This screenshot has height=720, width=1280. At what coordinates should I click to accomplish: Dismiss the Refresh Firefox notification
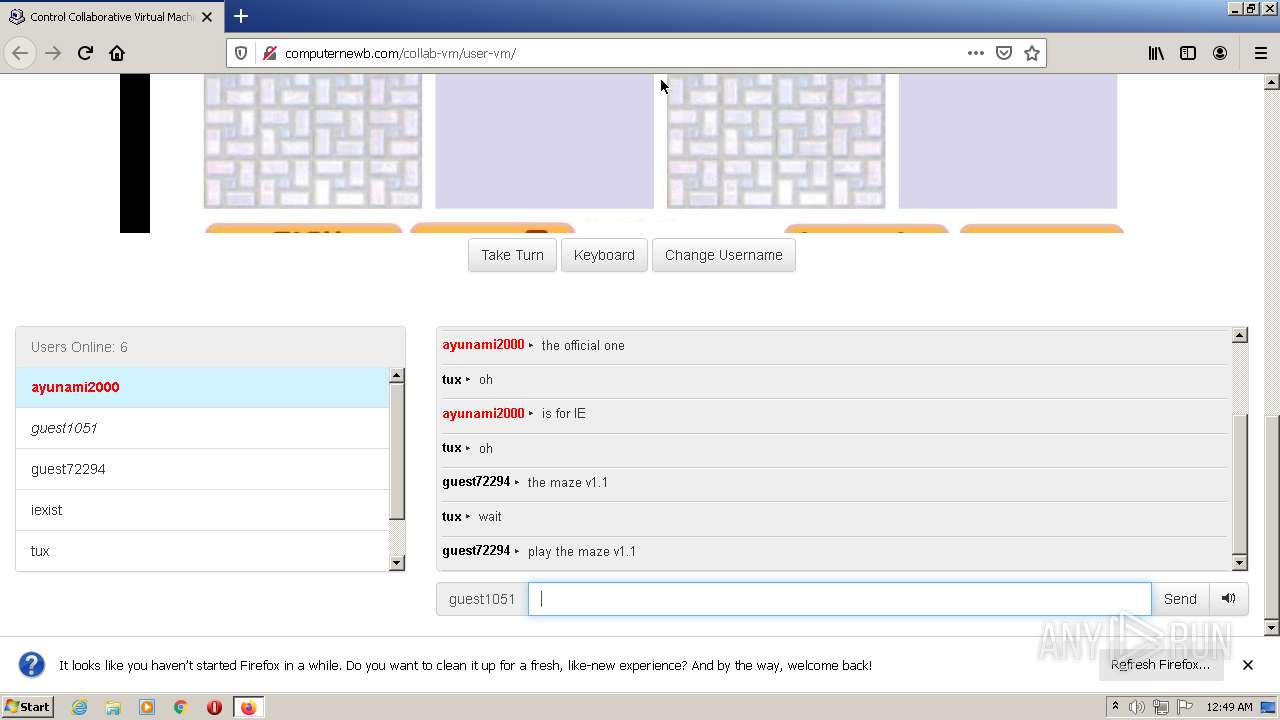coord(1248,665)
